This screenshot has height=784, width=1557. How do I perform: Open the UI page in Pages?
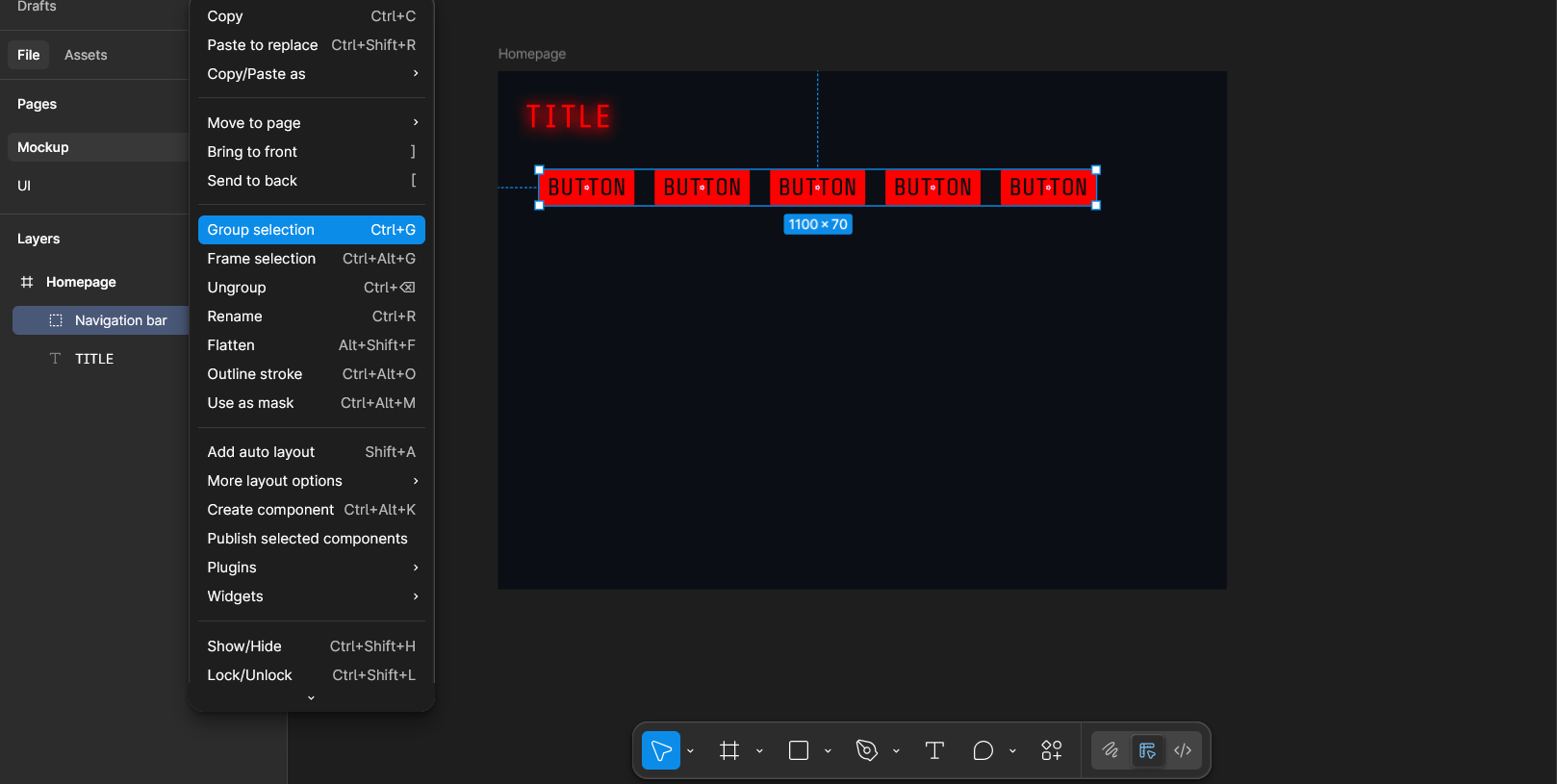pyautogui.click(x=24, y=186)
